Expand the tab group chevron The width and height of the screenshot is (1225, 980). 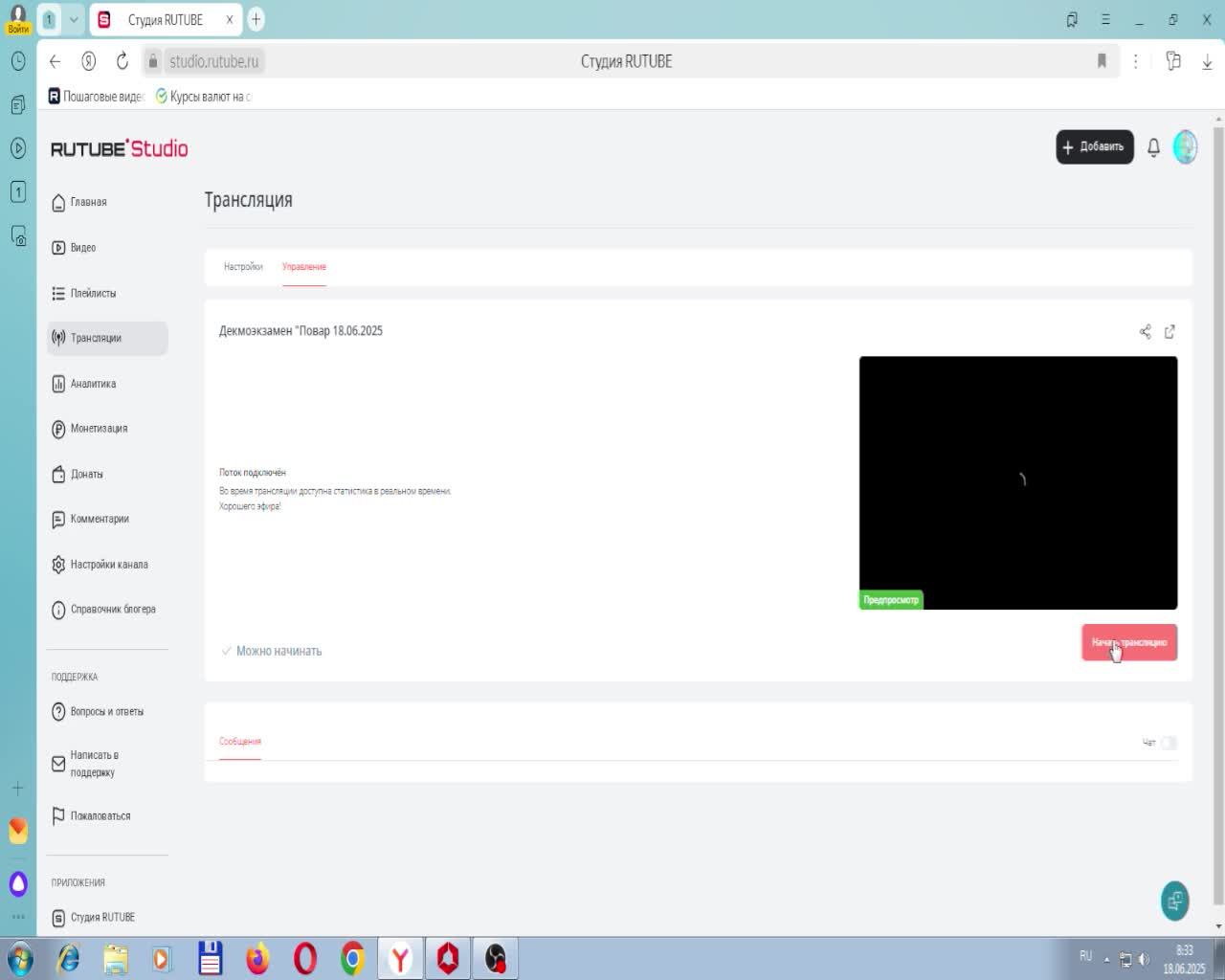[74, 19]
